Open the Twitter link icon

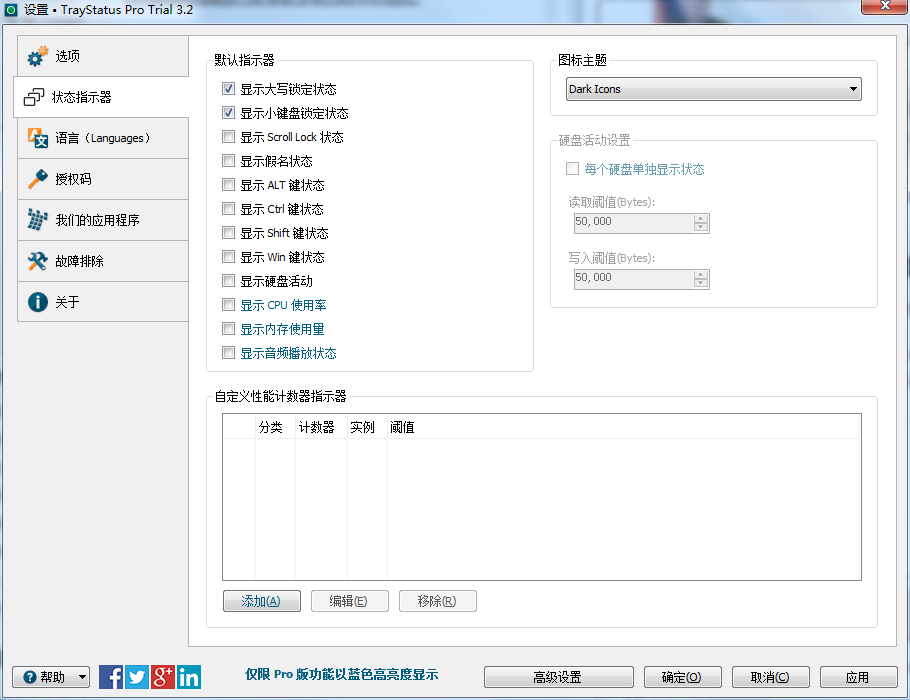coord(137,677)
